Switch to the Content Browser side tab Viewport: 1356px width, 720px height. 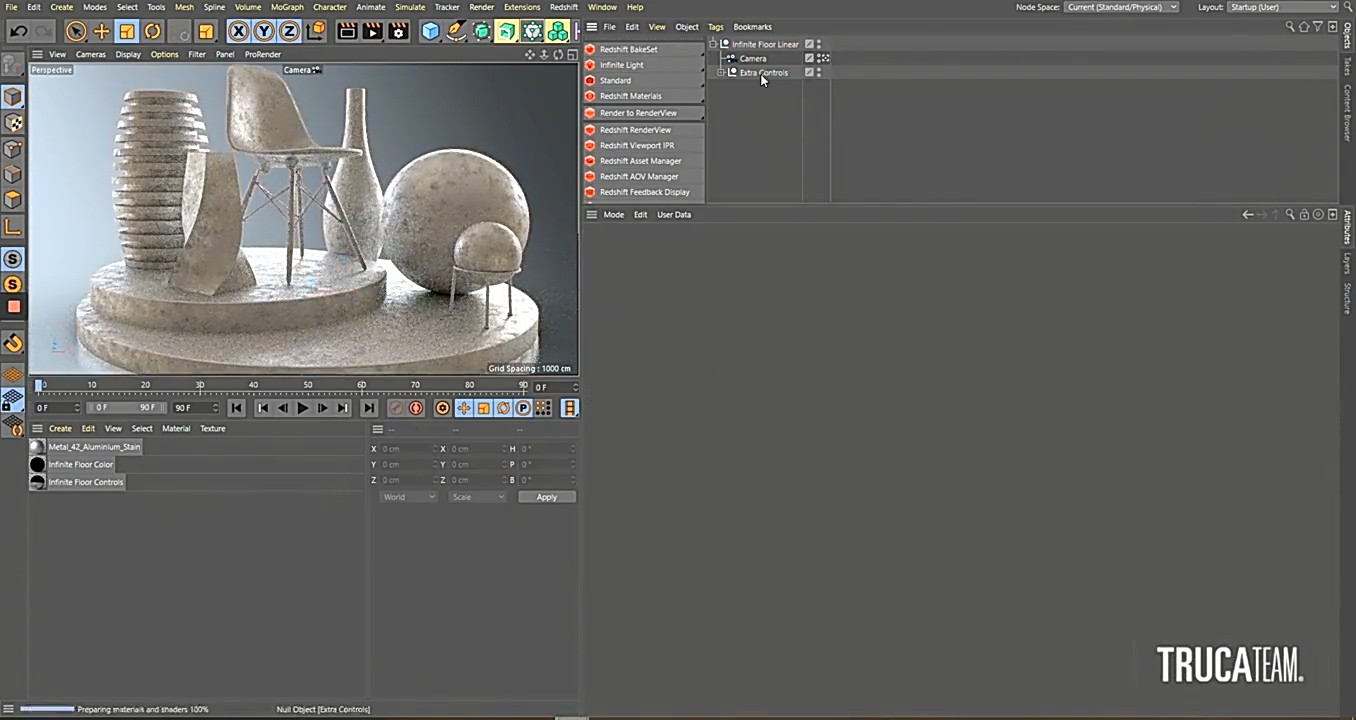[x=1347, y=112]
